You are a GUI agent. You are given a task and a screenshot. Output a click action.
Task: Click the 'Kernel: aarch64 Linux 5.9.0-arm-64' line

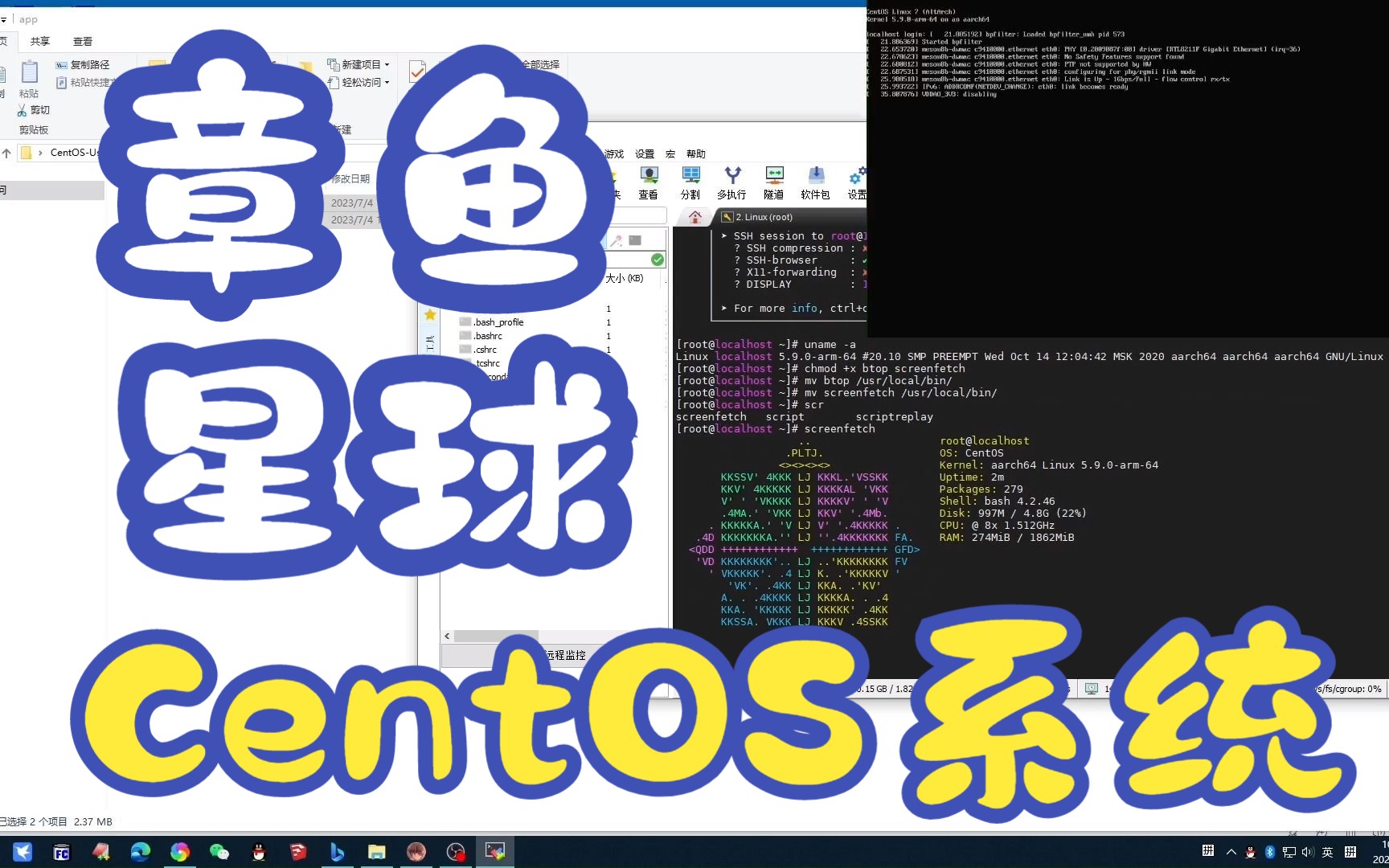[x=1049, y=465]
